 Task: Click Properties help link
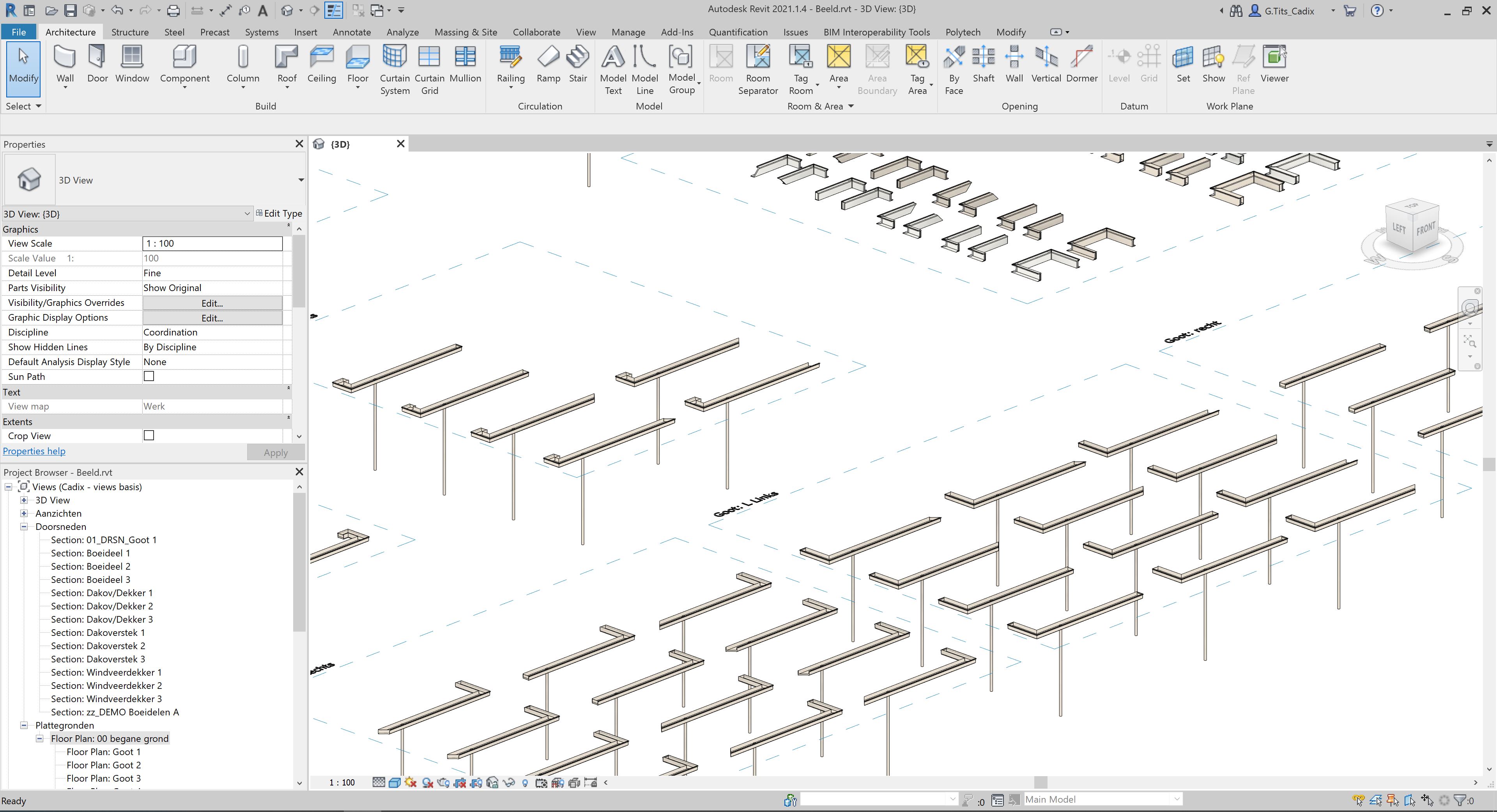[x=33, y=451]
